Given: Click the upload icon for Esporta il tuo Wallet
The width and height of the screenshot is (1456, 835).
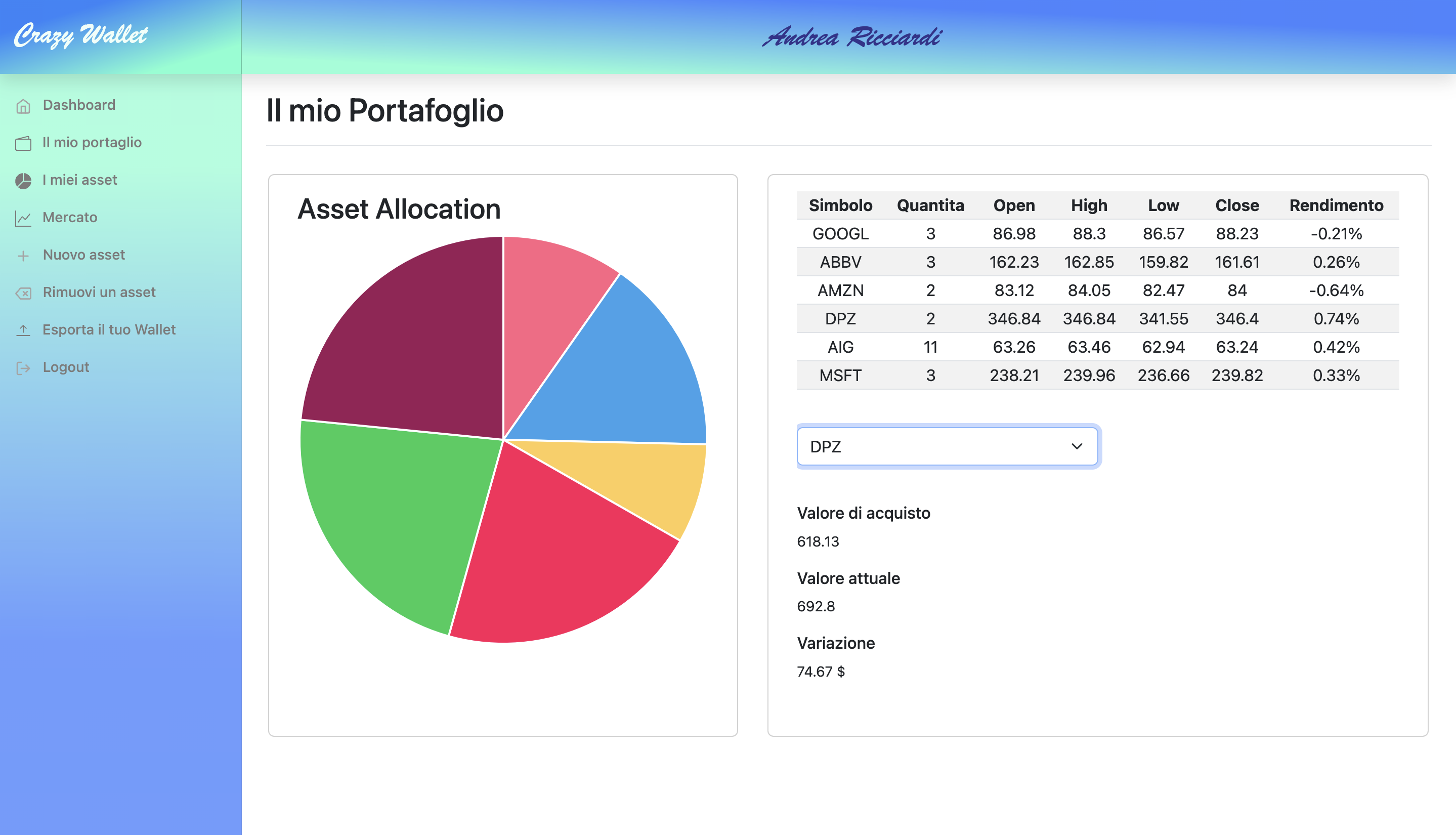Looking at the screenshot, I should click(23, 330).
